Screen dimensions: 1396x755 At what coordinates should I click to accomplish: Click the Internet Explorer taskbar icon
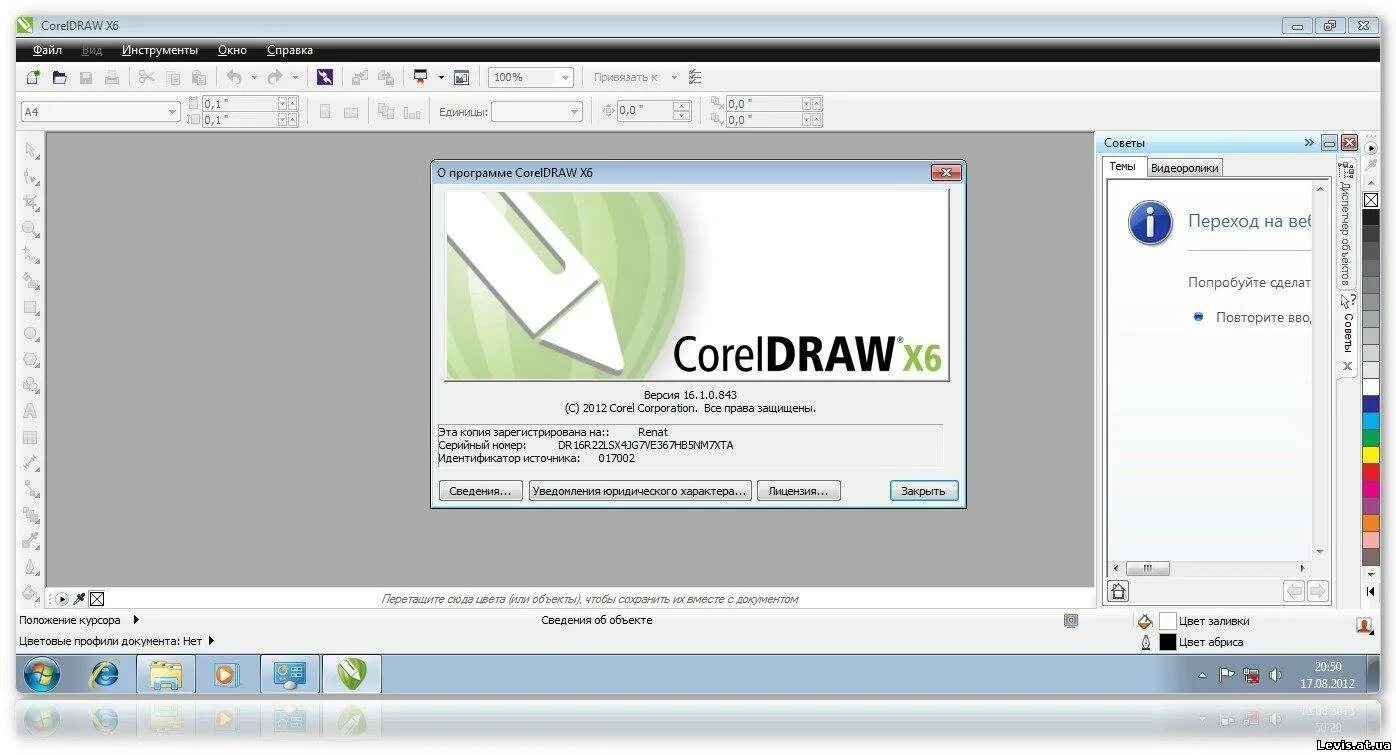point(103,674)
